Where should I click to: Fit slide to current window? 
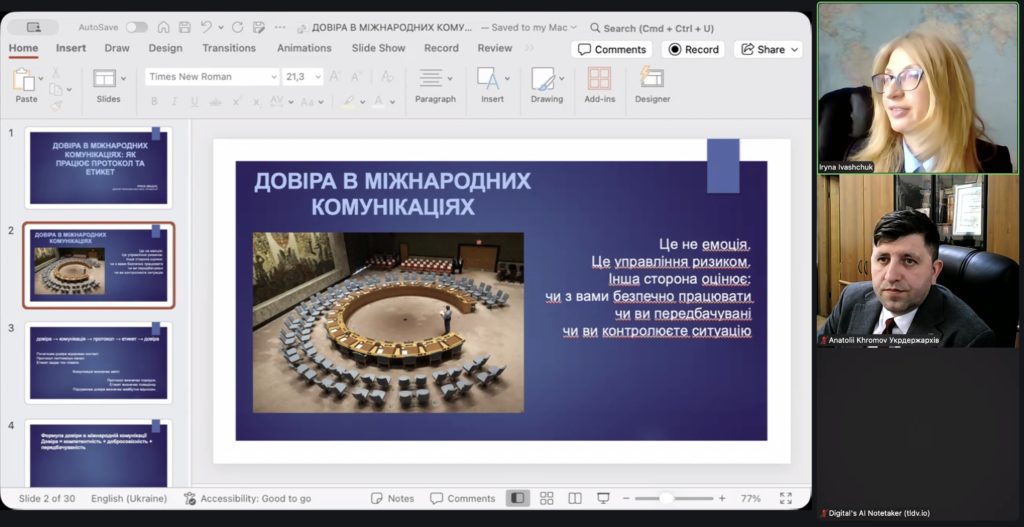click(785, 498)
